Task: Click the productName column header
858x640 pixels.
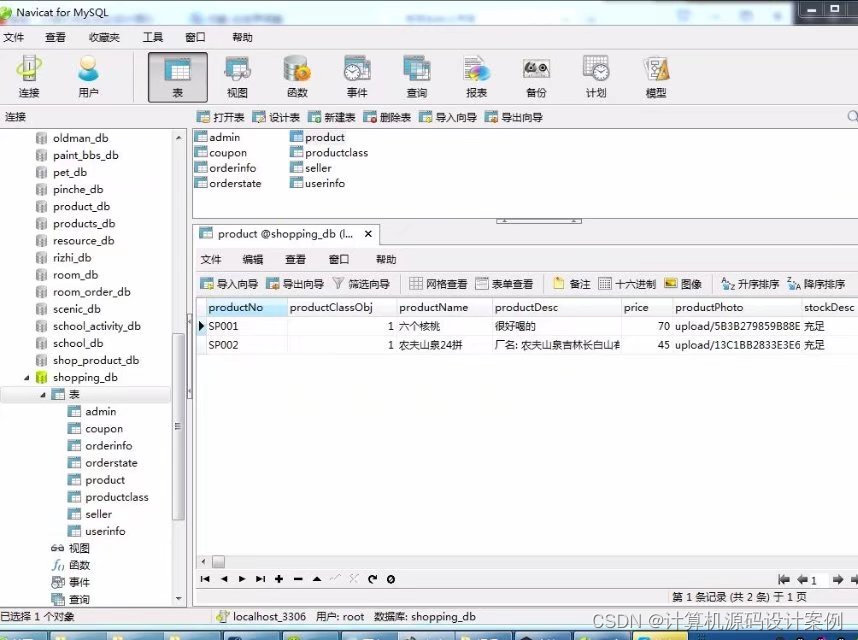Action: point(444,307)
